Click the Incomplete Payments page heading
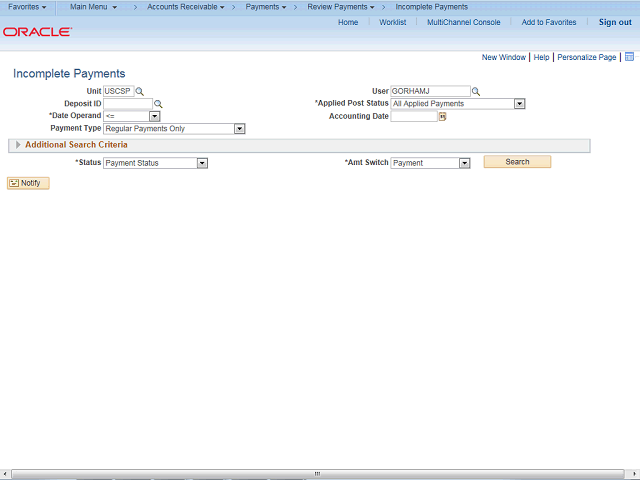The width and height of the screenshot is (640, 480). 69,74
